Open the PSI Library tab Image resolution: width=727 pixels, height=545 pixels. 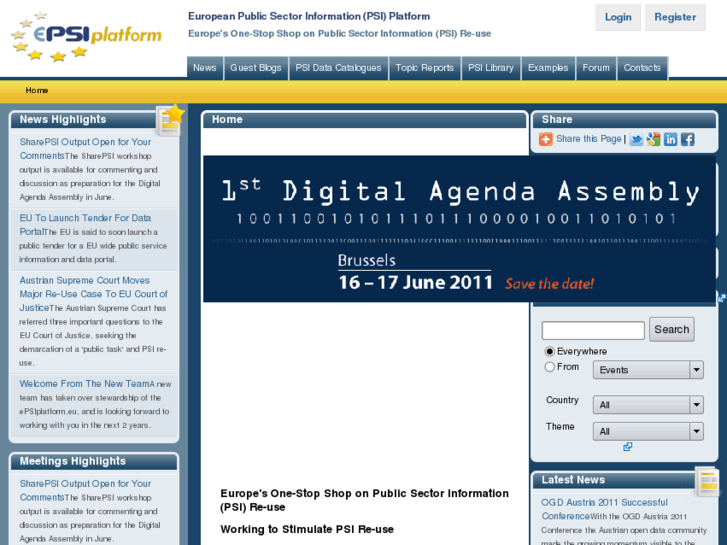491,68
